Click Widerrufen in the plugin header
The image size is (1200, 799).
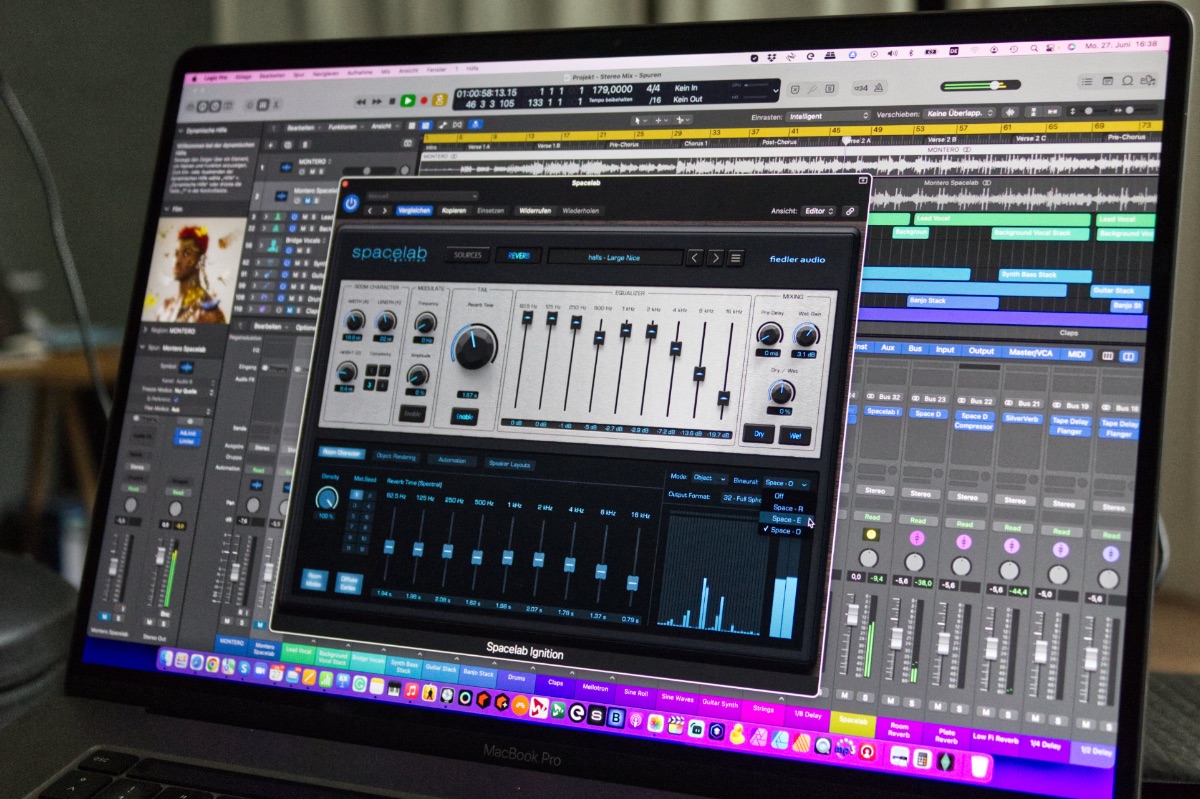coord(535,211)
